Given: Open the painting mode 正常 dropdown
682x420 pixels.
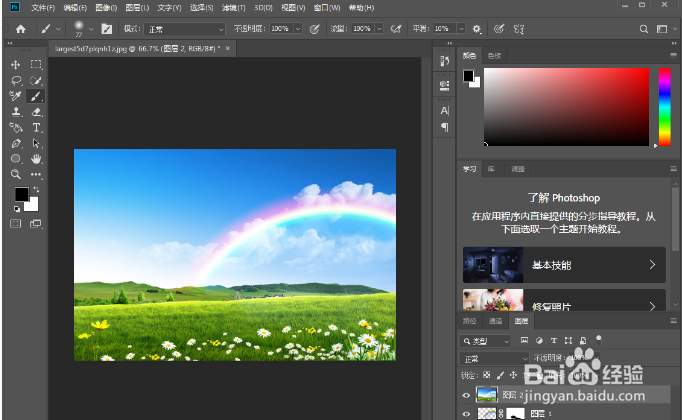Looking at the screenshot, I should coord(184,29).
